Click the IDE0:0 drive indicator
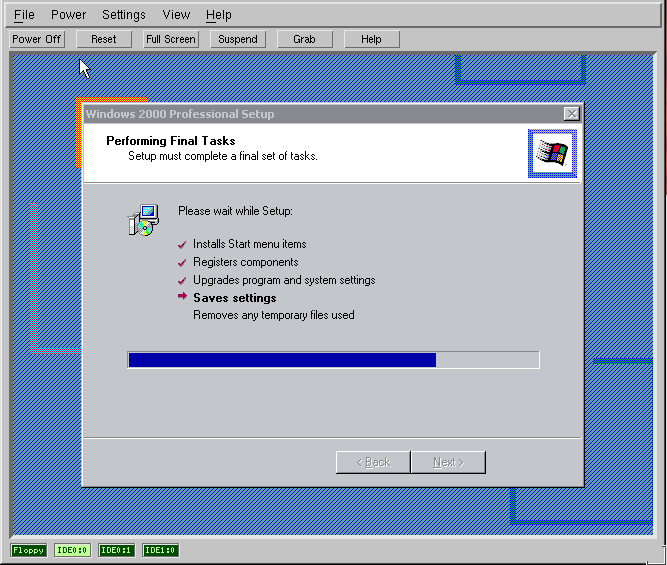This screenshot has height=565, width=667. coord(73,550)
